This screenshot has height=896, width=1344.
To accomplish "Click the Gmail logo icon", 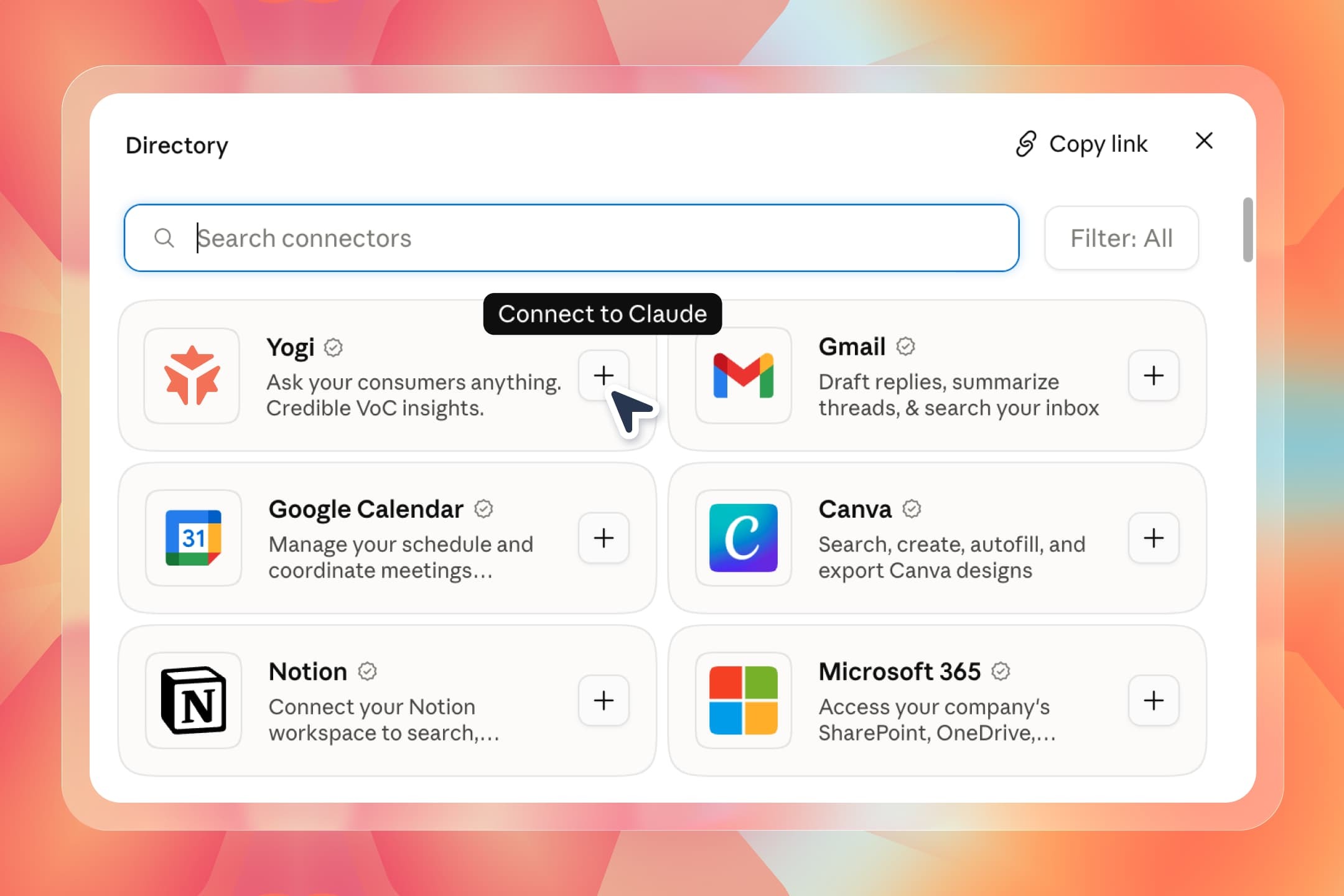I will click(744, 376).
